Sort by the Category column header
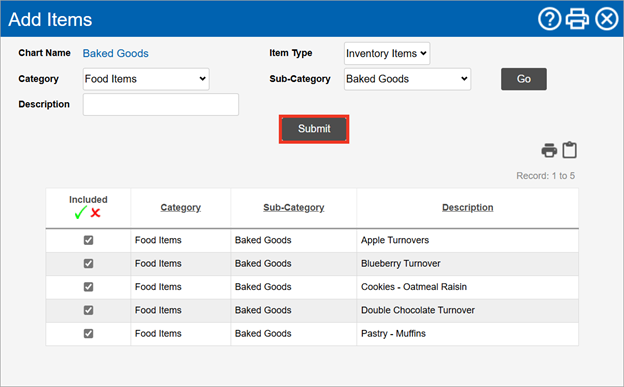This screenshot has height=387, width=624. point(181,207)
